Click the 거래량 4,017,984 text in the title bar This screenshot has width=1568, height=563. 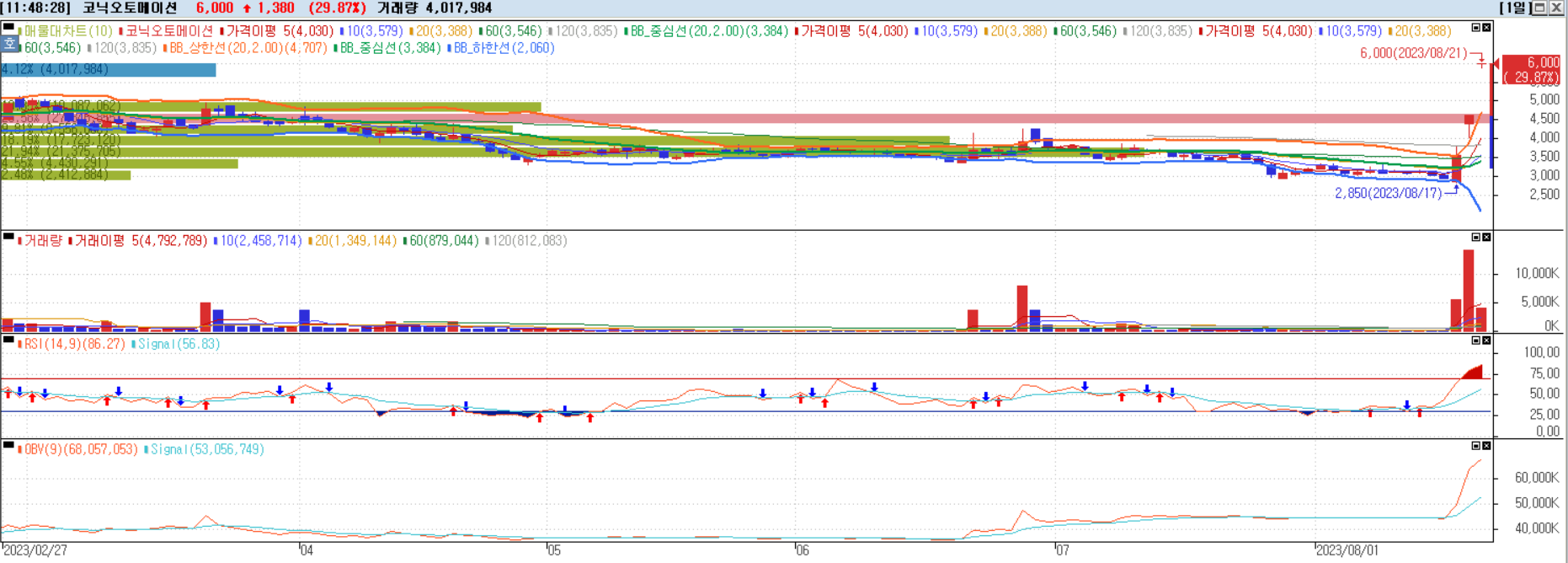coord(435,8)
